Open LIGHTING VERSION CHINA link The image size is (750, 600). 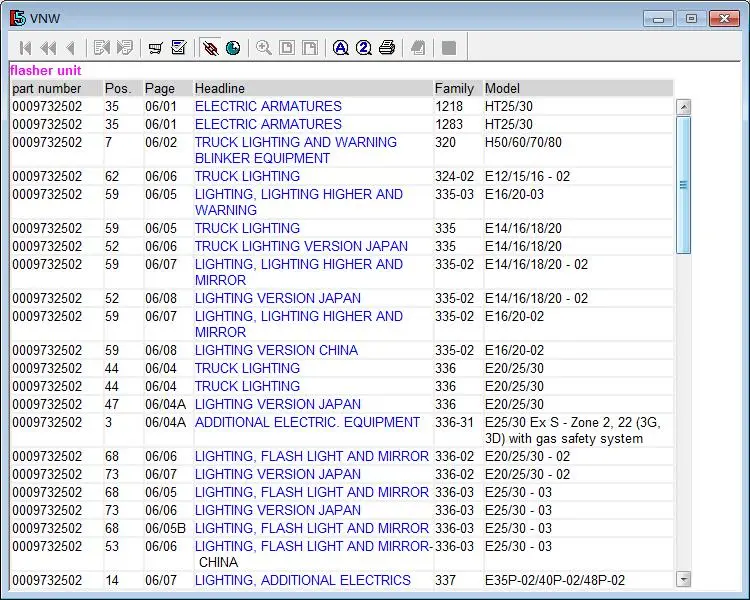[276, 350]
